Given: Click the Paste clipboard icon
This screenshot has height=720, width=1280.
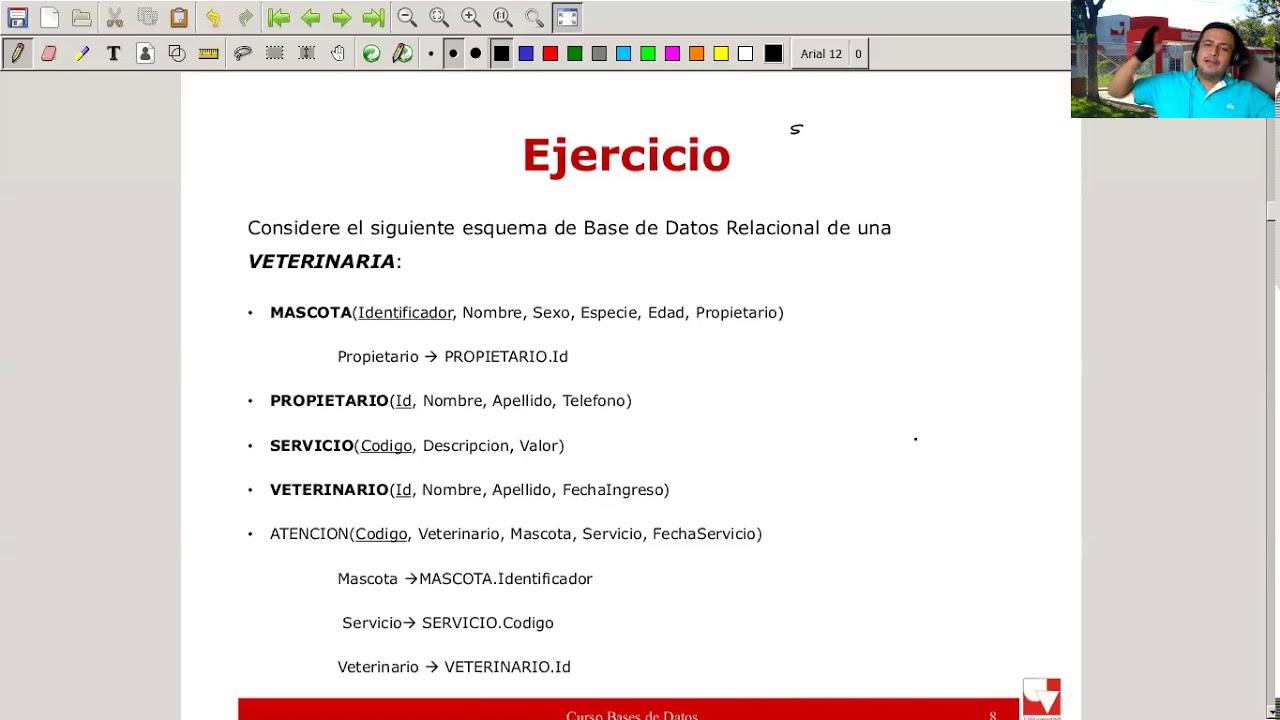Looking at the screenshot, I should tap(179, 18).
